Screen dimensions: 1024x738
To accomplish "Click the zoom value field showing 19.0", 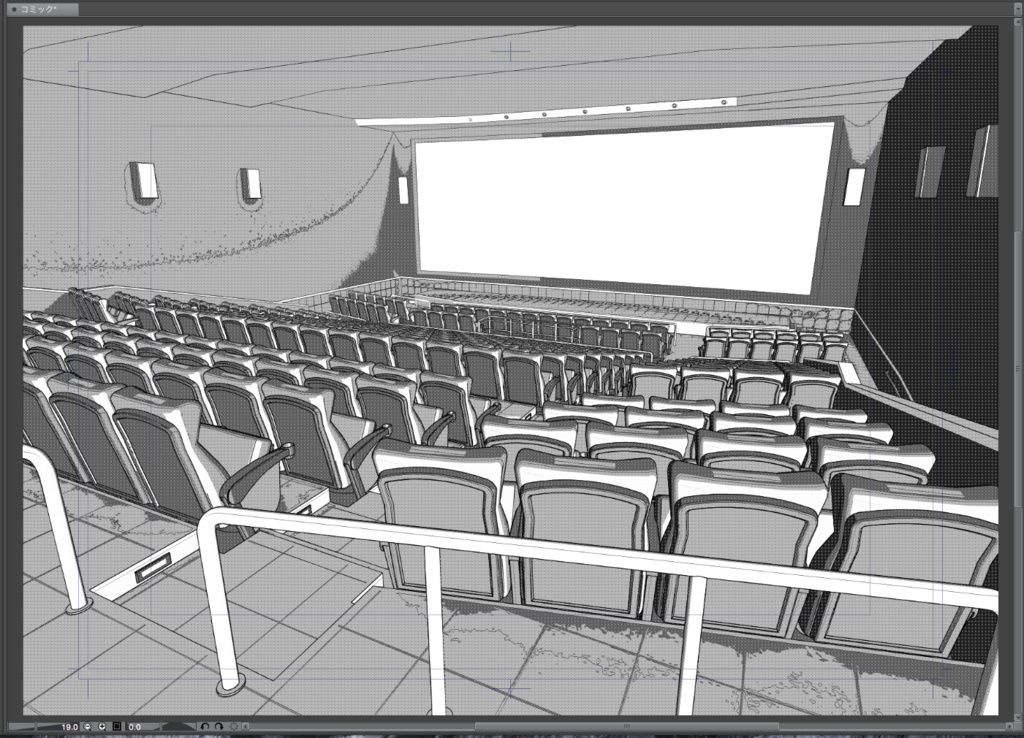I will pos(70,726).
